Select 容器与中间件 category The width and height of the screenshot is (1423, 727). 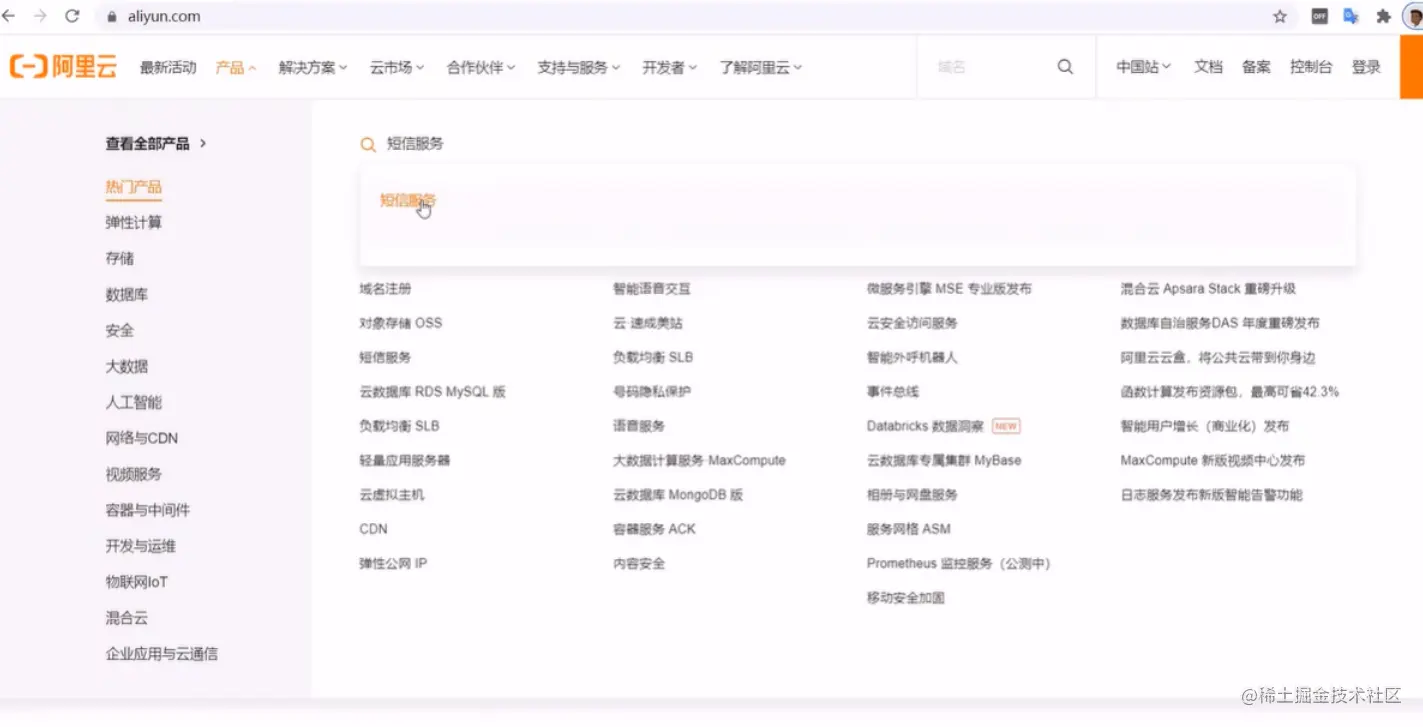(x=147, y=510)
